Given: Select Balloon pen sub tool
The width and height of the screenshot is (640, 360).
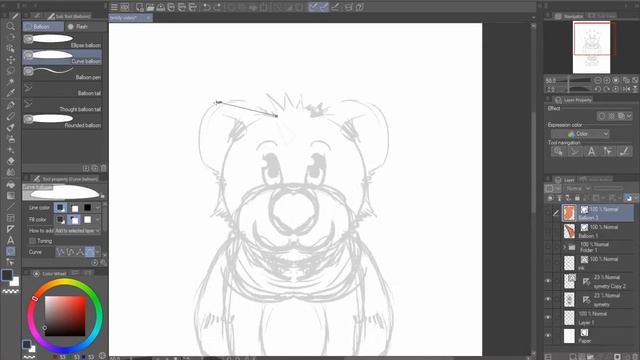Looking at the screenshot, I should (62, 72).
